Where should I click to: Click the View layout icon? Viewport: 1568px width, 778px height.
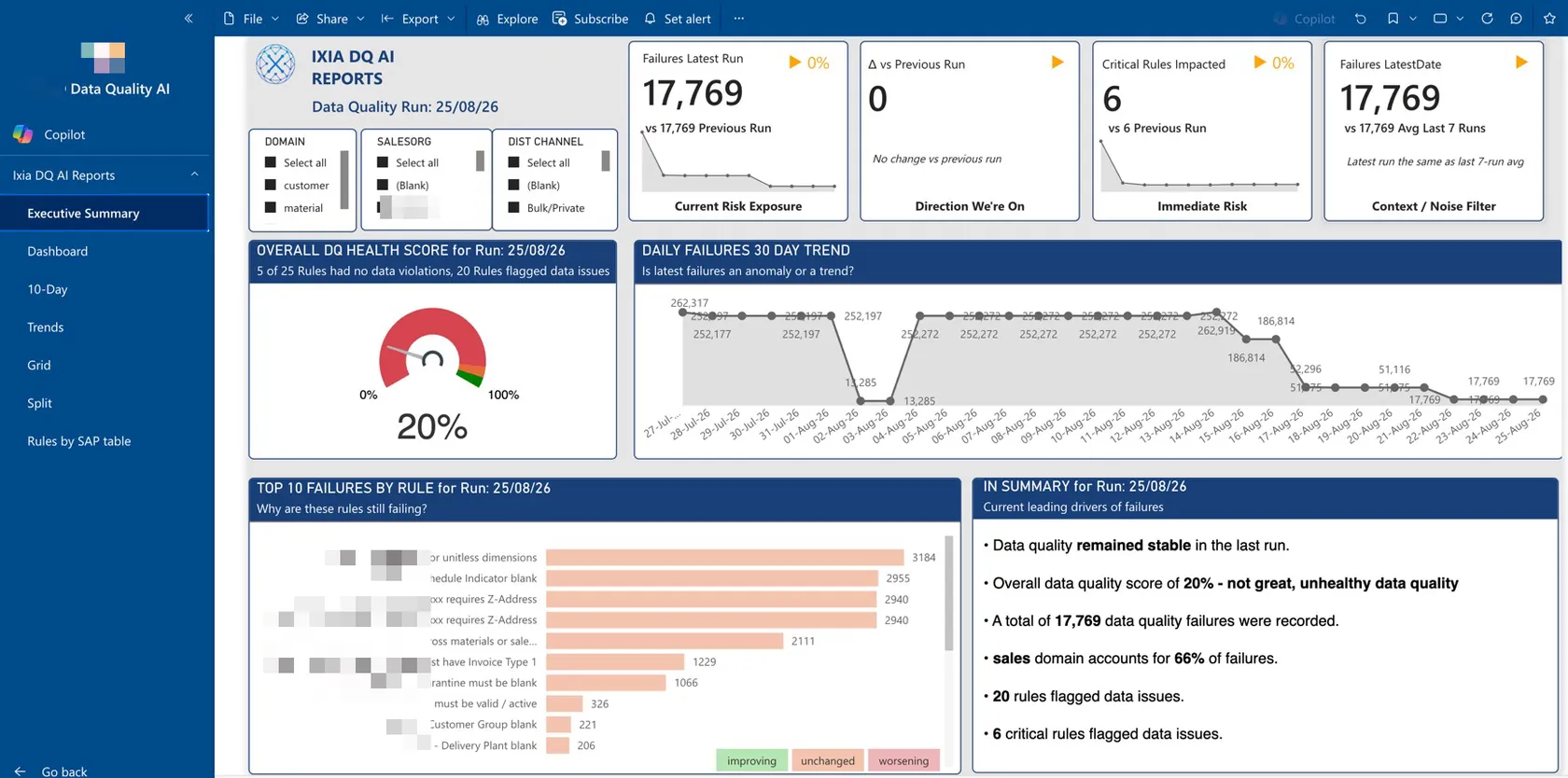pos(1440,19)
